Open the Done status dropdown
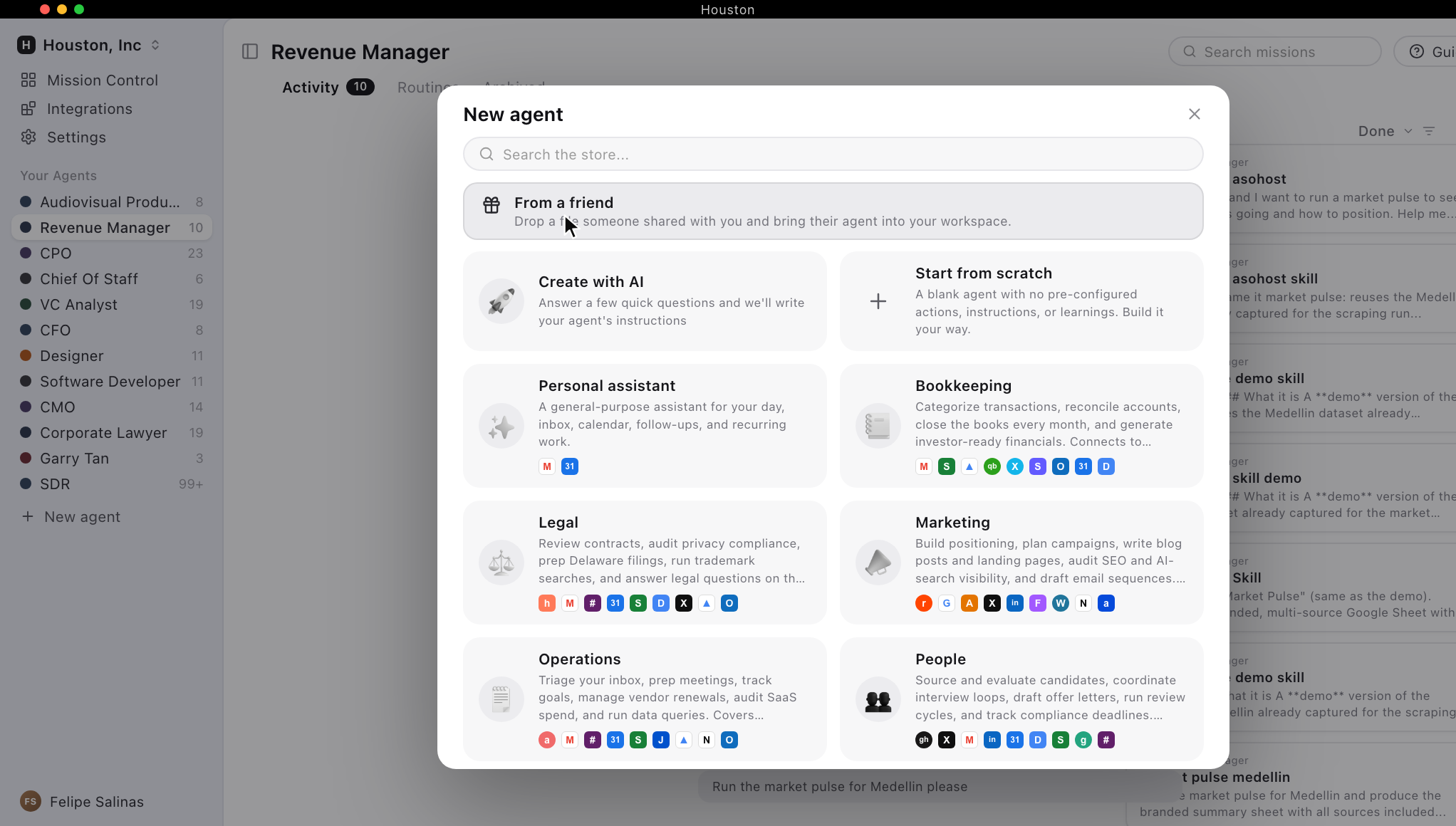The height and width of the screenshot is (826, 1456). click(x=1385, y=131)
